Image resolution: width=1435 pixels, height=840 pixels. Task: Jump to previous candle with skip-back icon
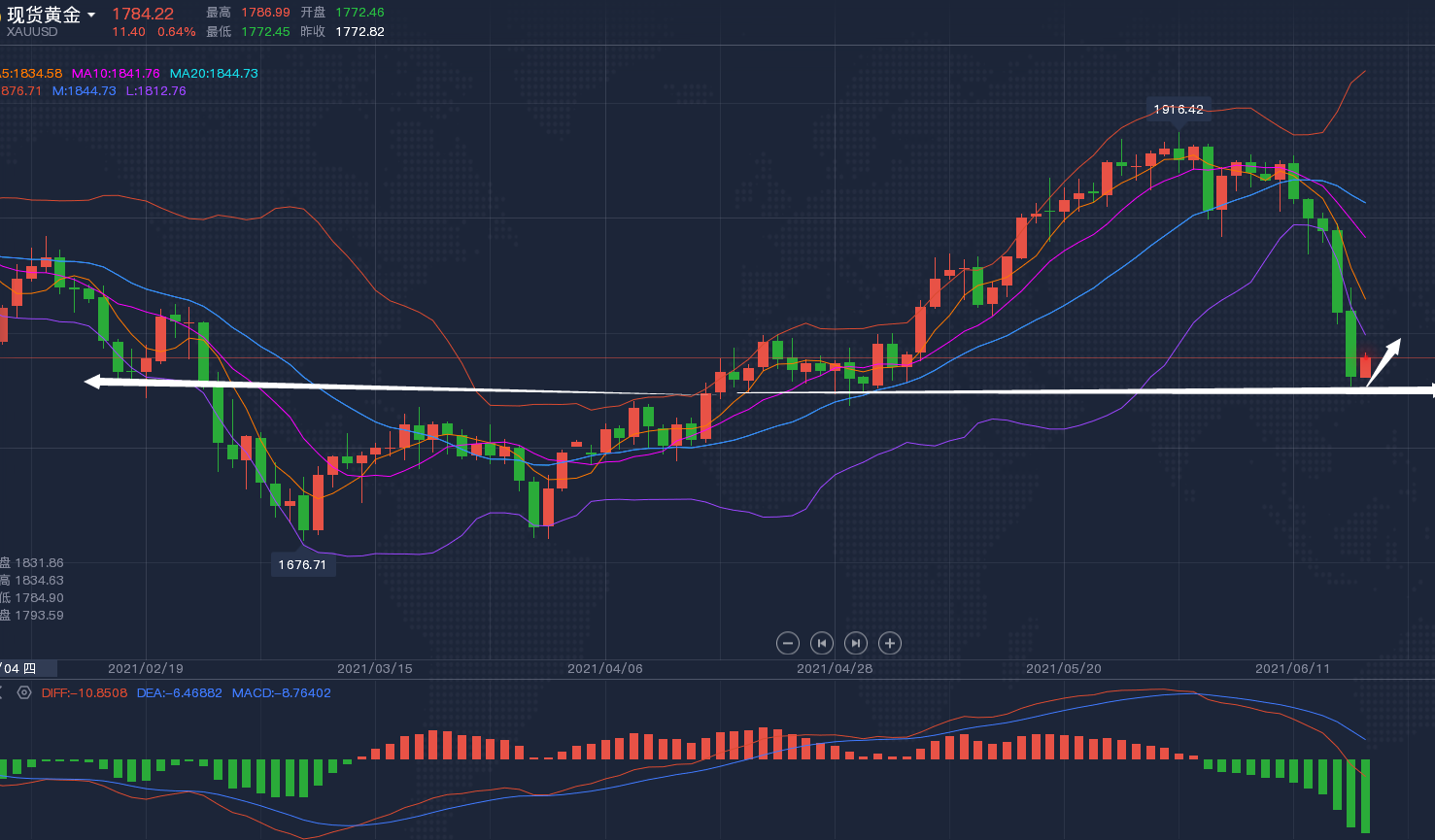pos(822,643)
